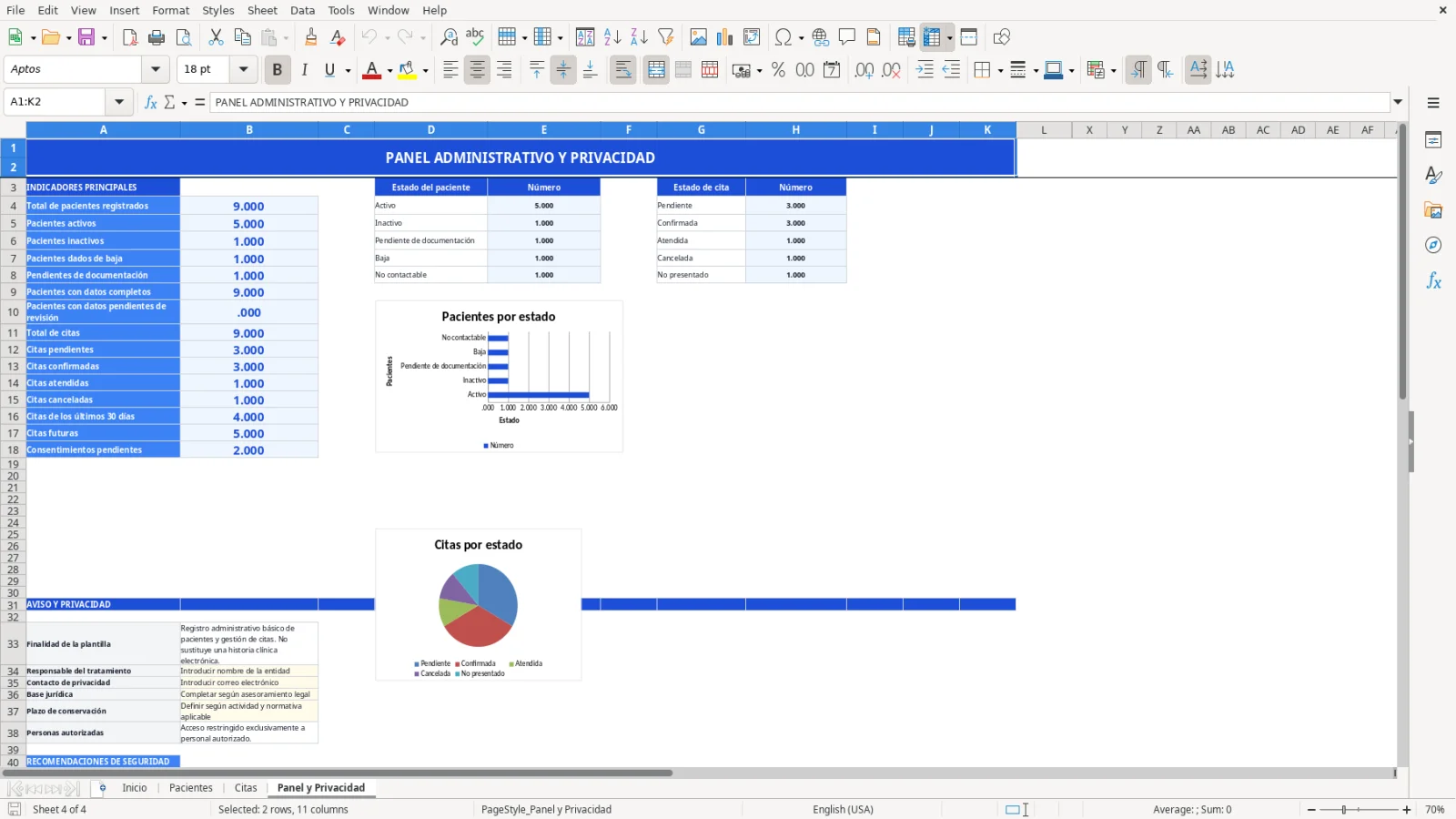Cut selection with the scissors icon
This screenshot has width=1456, height=819.
[216, 37]
